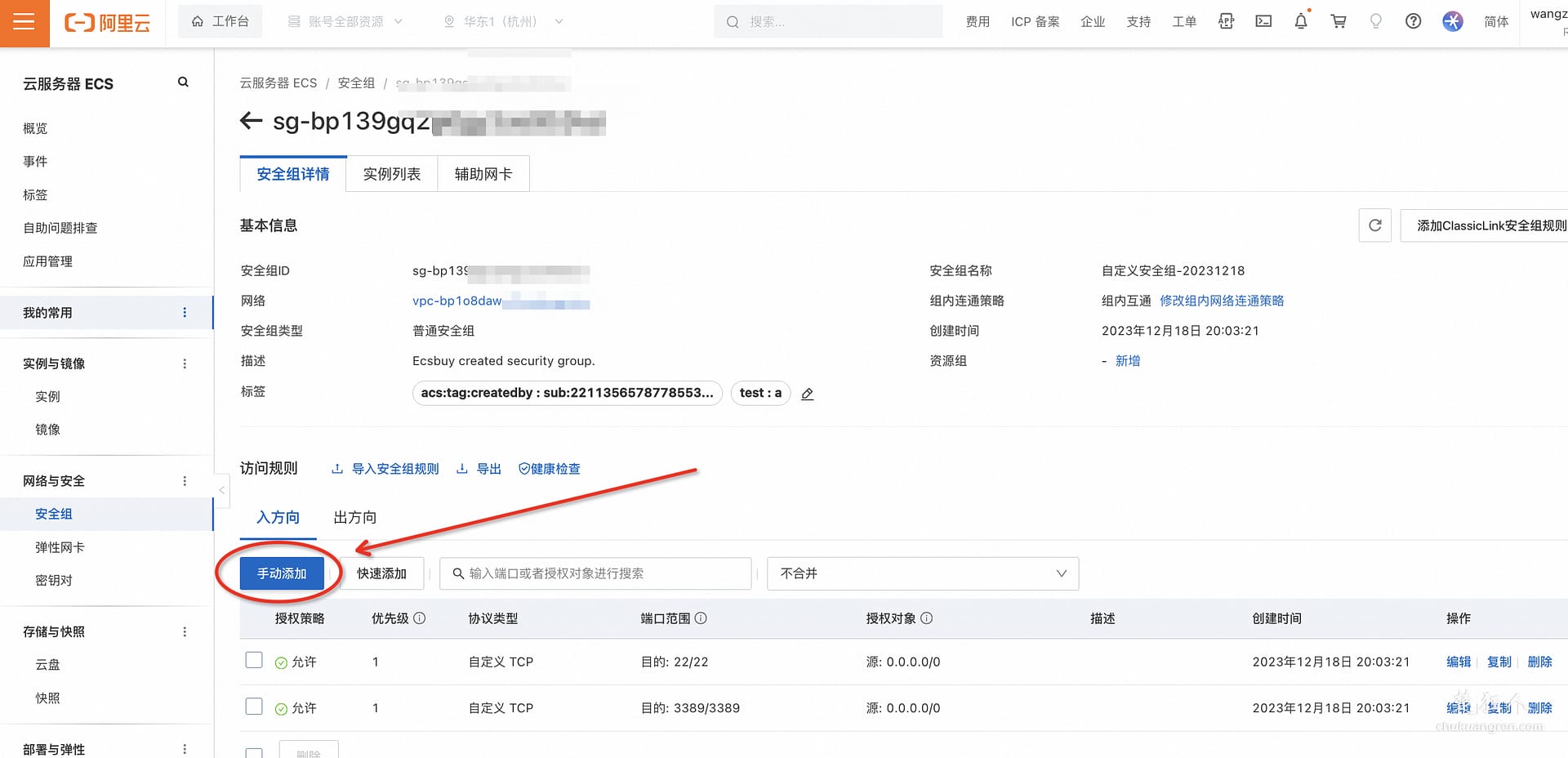
Task: Click the 导出 export icon
Action: coord(479,468)
